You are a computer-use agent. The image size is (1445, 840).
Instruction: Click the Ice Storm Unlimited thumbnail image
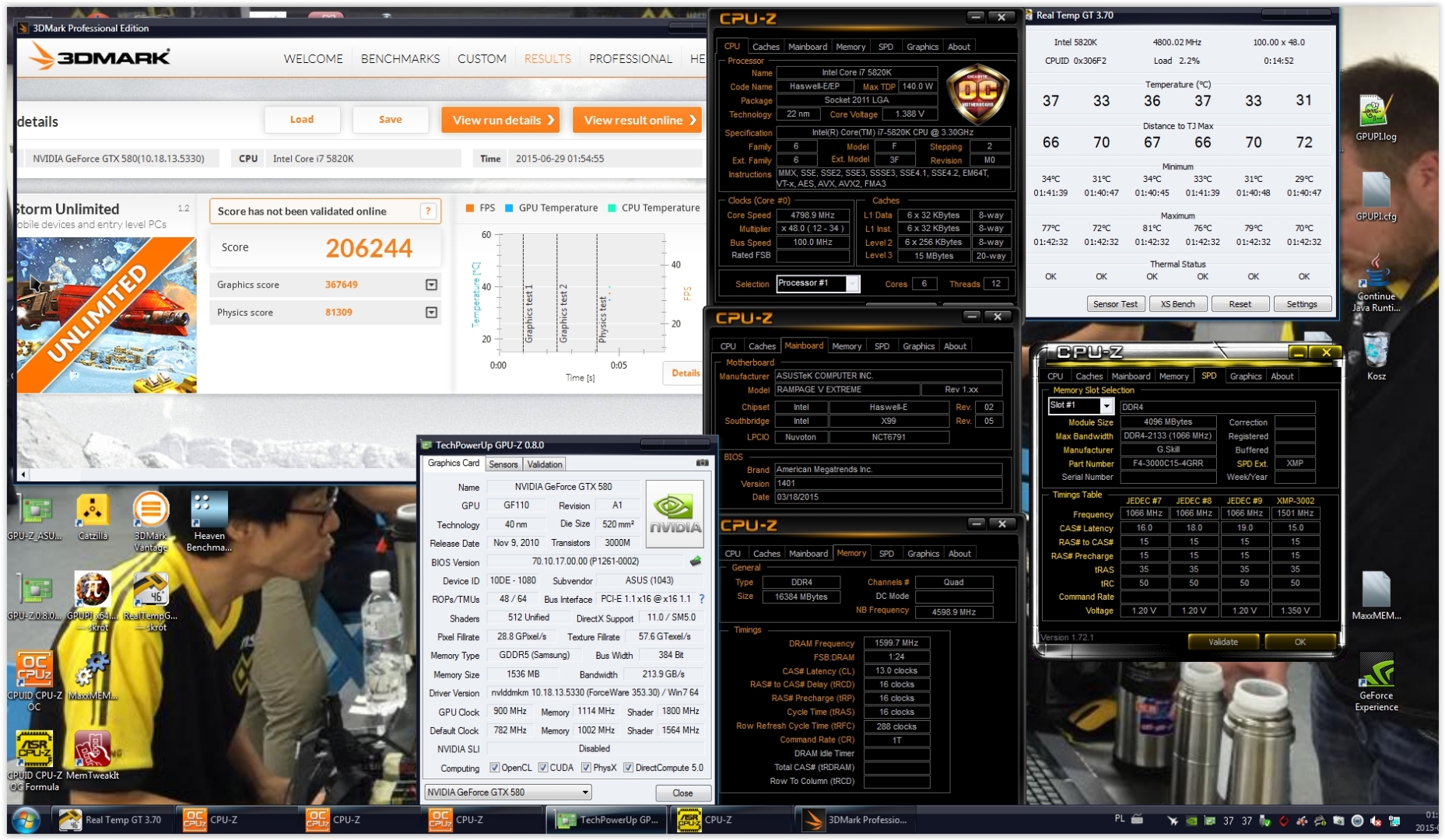click(107, 315)
